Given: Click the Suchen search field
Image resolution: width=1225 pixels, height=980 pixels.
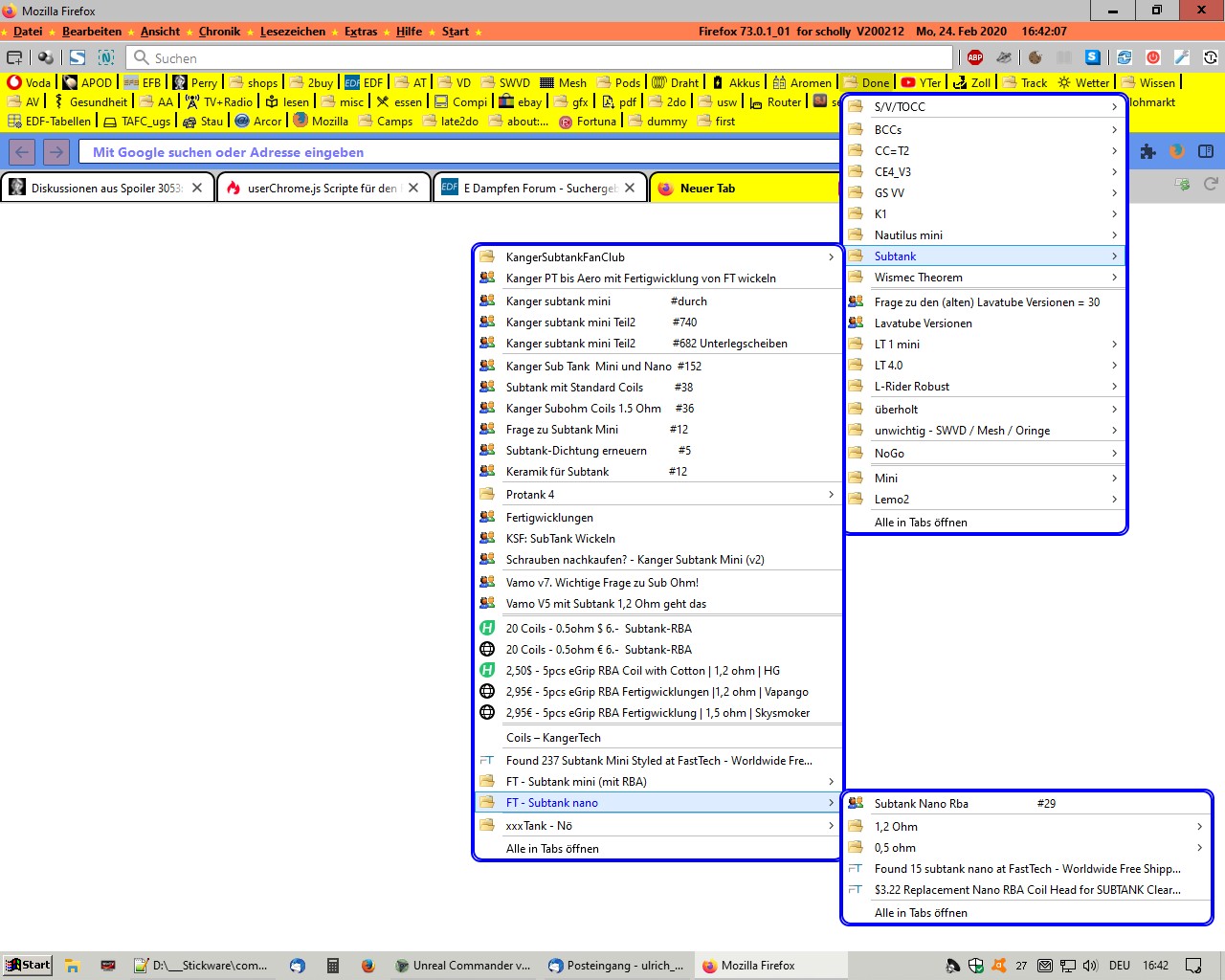Looking at the screenshot, I should (546, 58).
